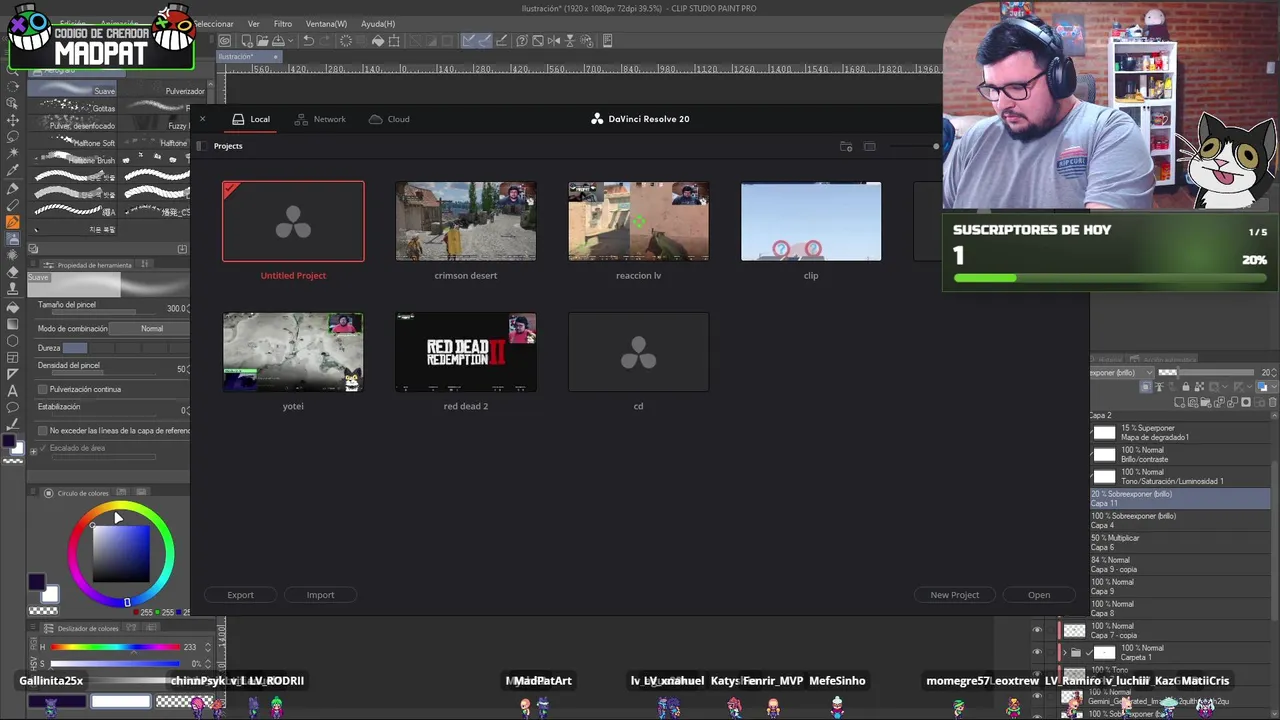Select the Suave airbrush preset
The height and width of the screenshot is (720, 1280).
click(73, 90)
